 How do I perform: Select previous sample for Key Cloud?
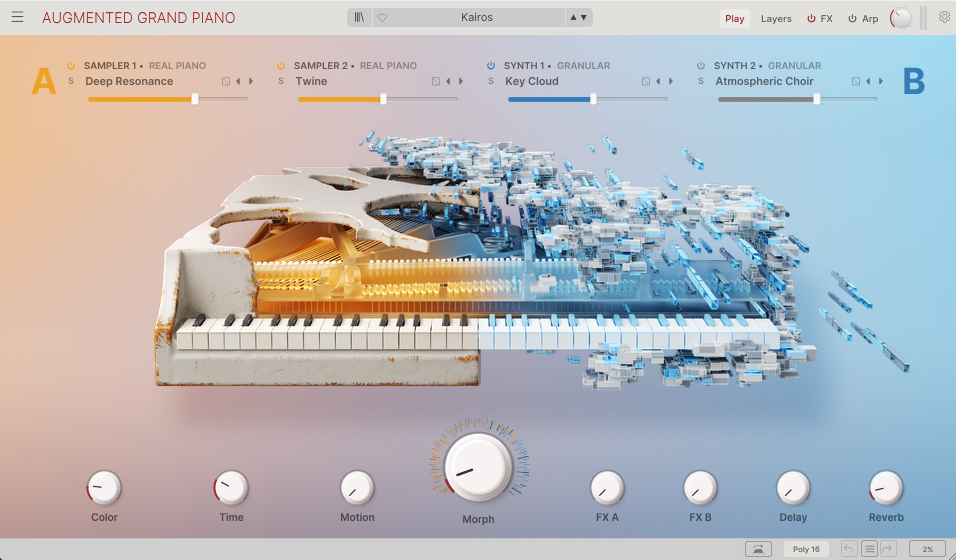pyautogui.click(x=658, y=81)
